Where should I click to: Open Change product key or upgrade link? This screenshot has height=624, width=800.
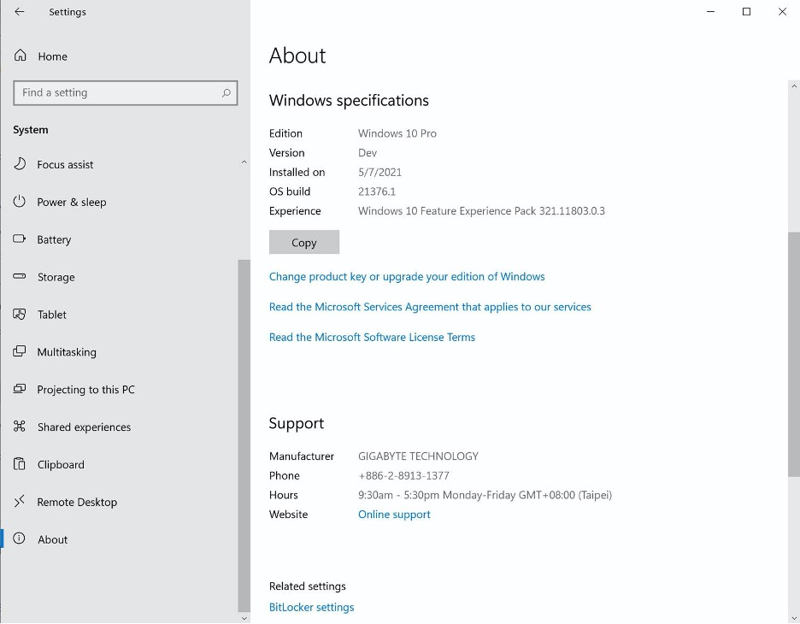(x=407, y=277)
